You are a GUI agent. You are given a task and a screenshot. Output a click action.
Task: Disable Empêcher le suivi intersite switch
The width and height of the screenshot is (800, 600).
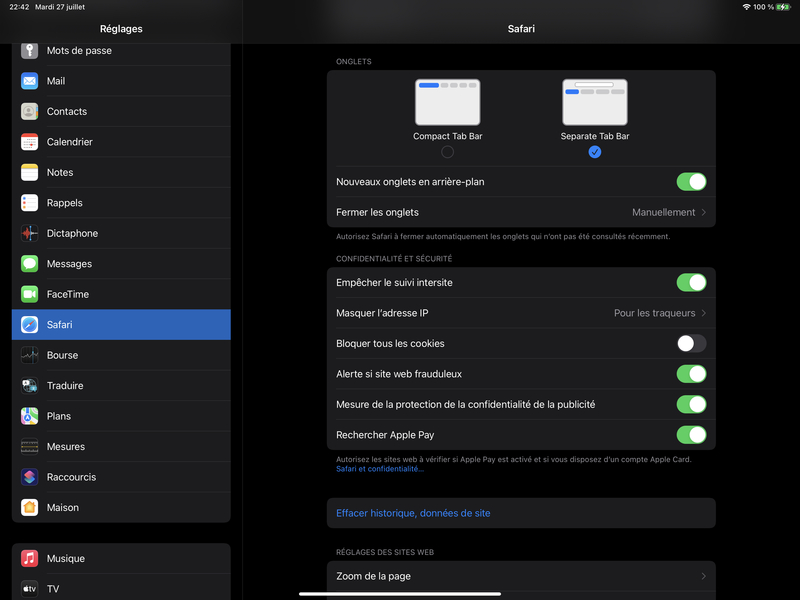pos(691,283)
